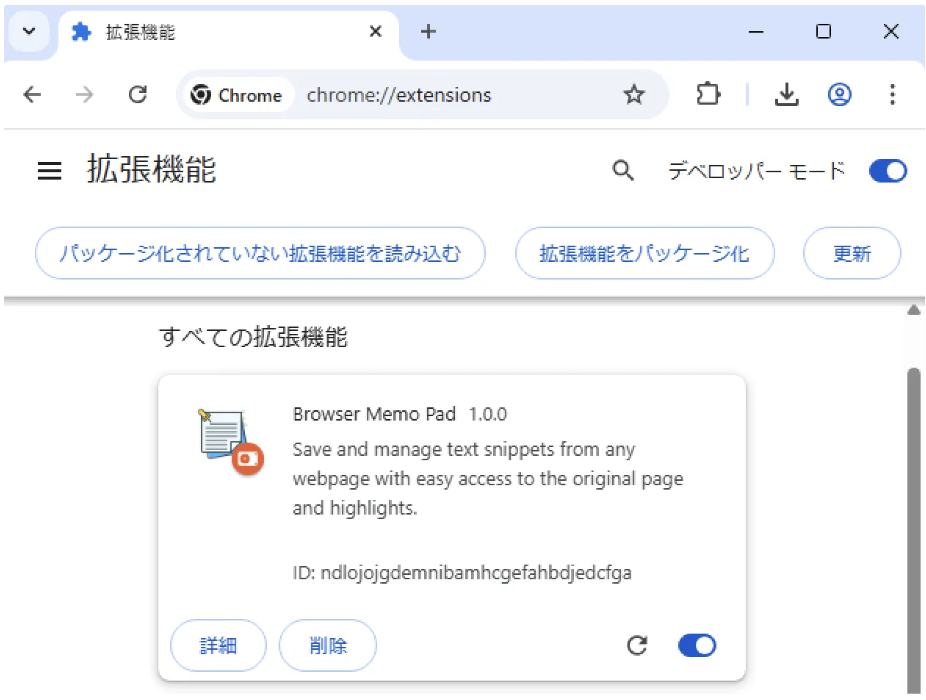Toggle デベロッパー モード switch
This screenshot has width=926, height=700.
888,171
